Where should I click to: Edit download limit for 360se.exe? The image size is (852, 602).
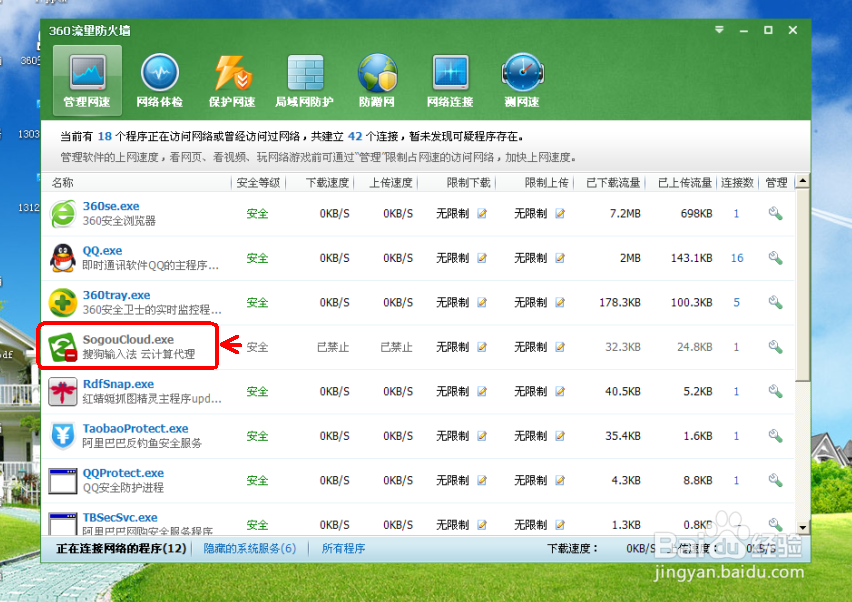(x=482, y=214)
